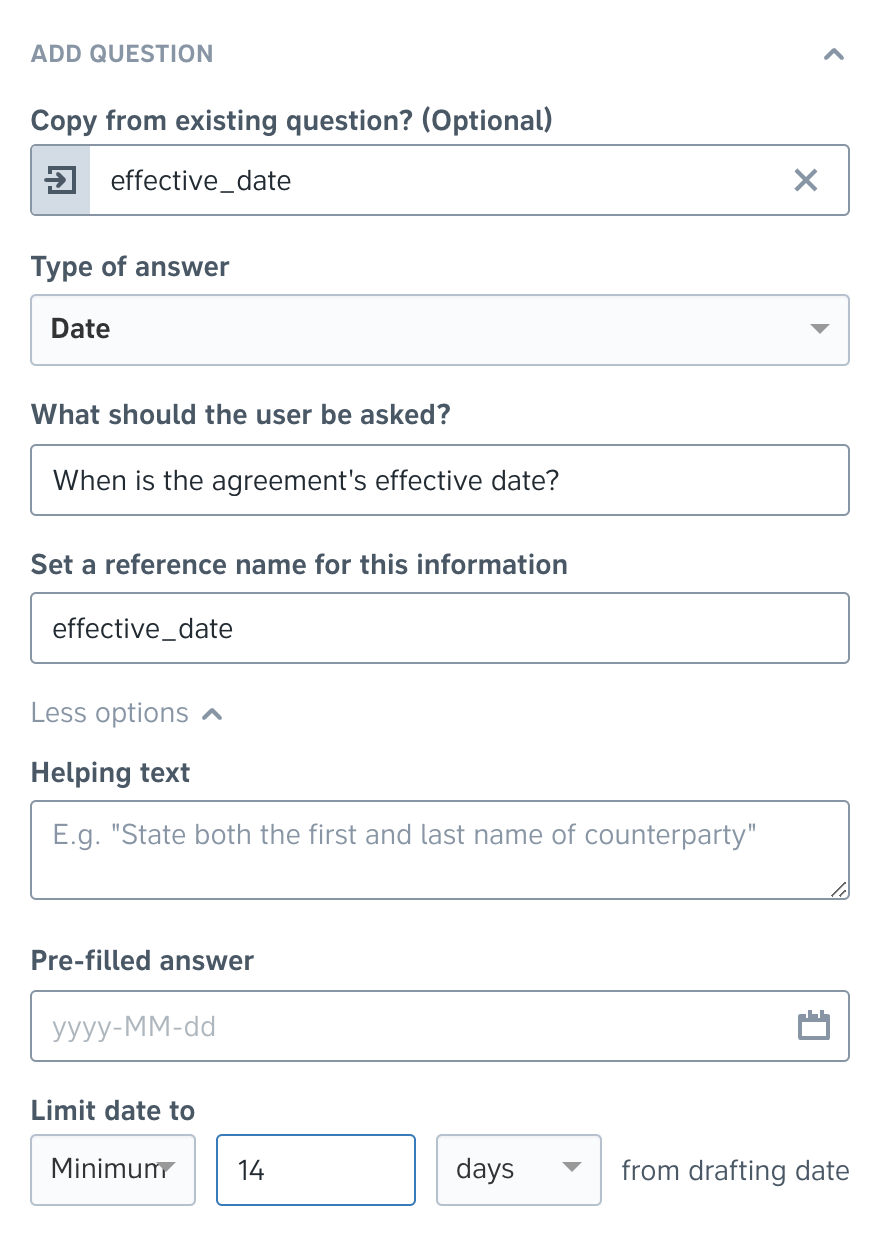
Task: Click the import icon beside the copy field
Action: (61, 181)
